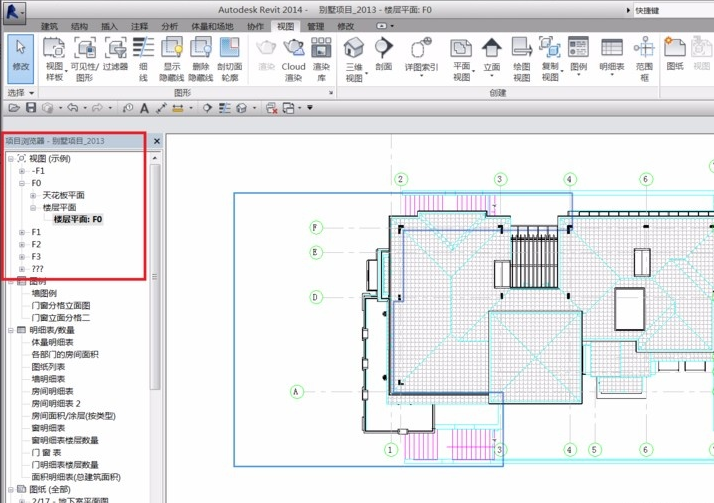Collapse the 明细表/数量 node

tap(10, 330)
